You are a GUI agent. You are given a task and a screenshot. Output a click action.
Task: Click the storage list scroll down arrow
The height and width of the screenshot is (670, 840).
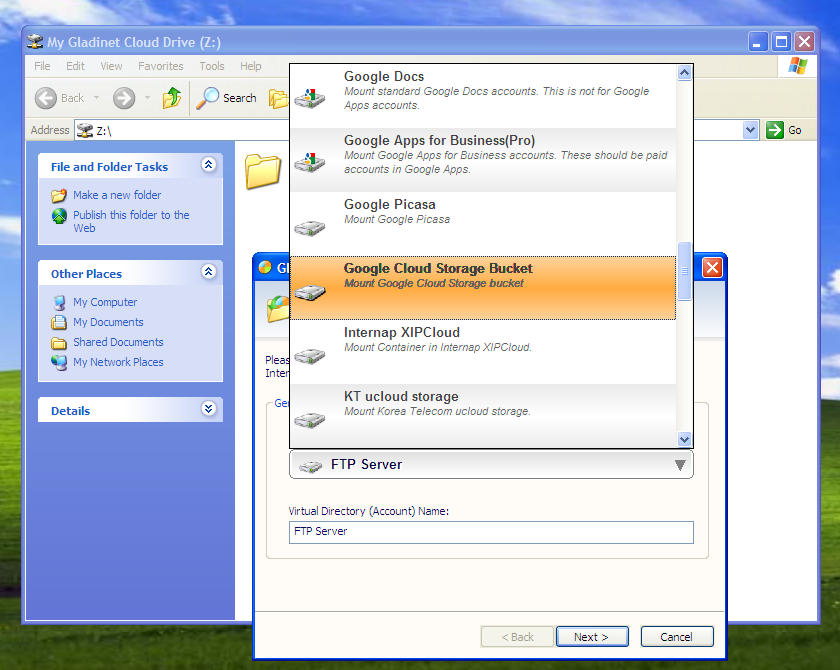coord(684,439)
